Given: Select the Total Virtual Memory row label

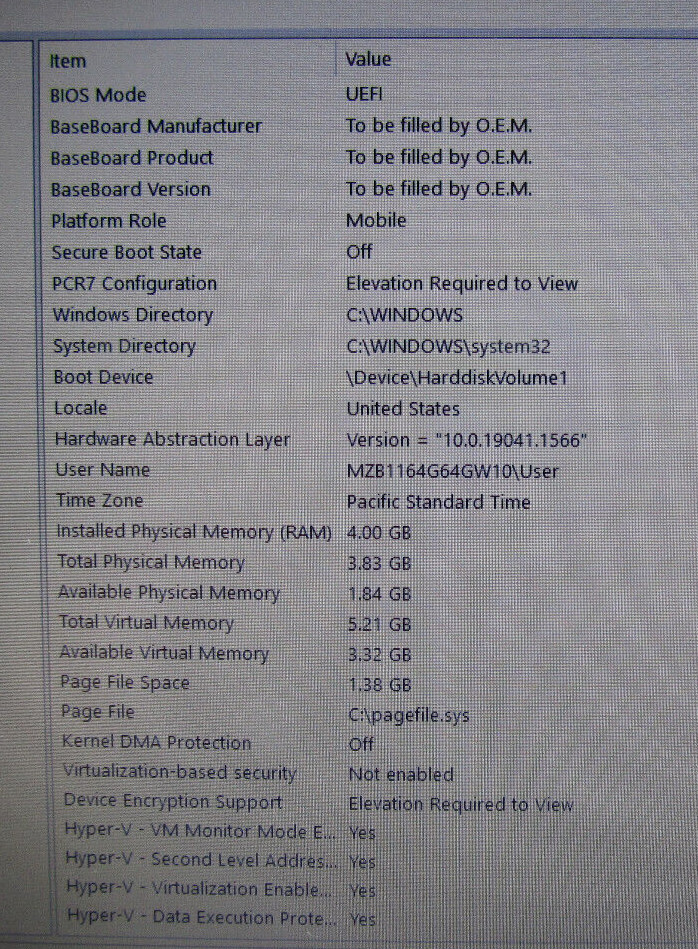Looking at the screenshot, I should [x=147, y=622].
